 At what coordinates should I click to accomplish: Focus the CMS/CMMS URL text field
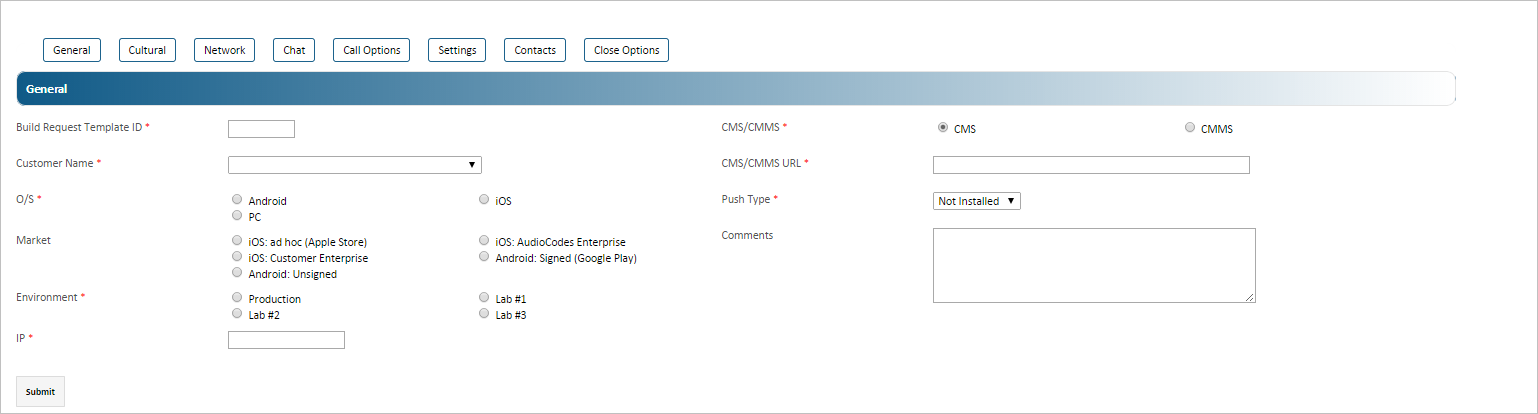click(1091, 165)
